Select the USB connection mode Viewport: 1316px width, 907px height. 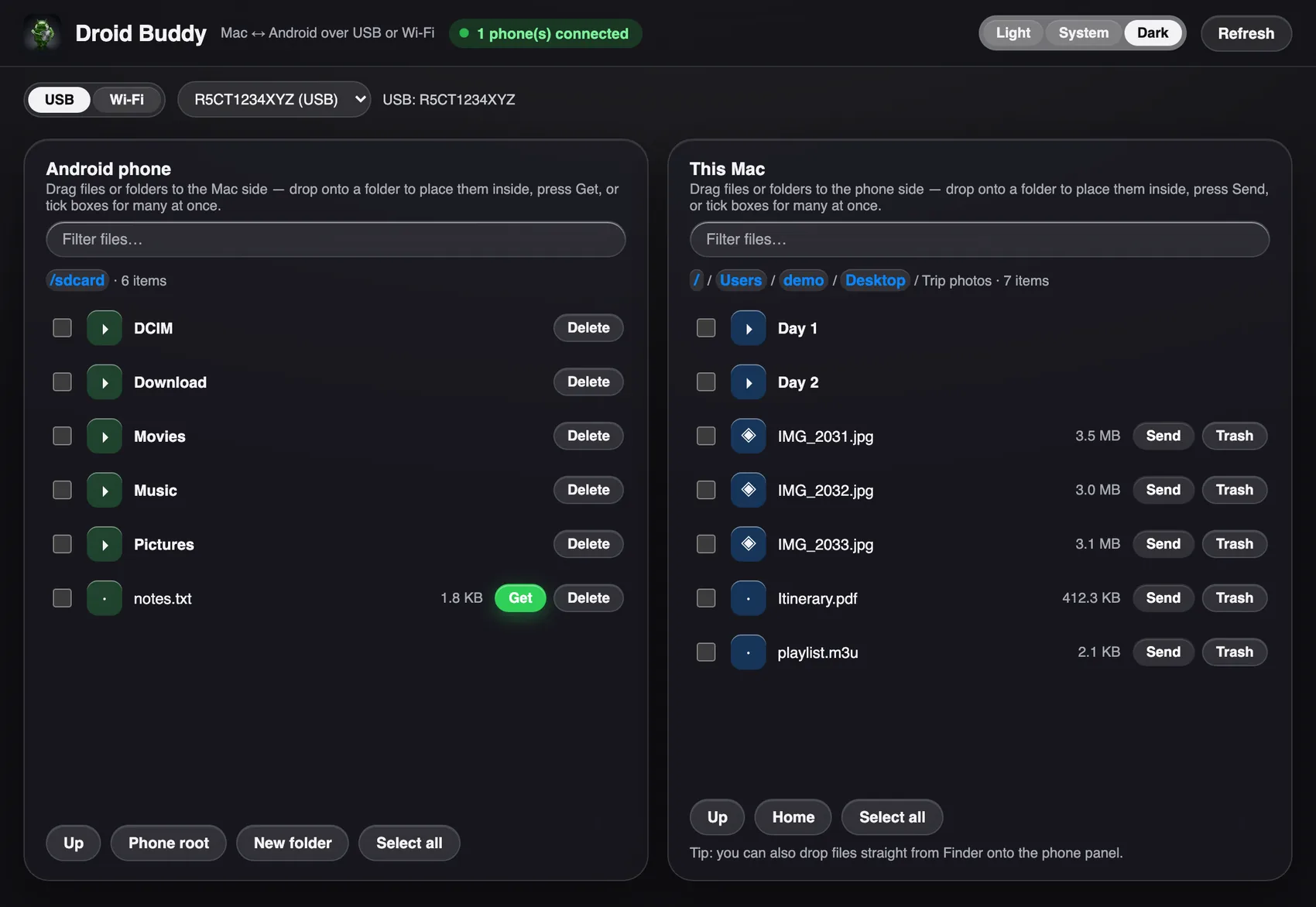point(60,100)
